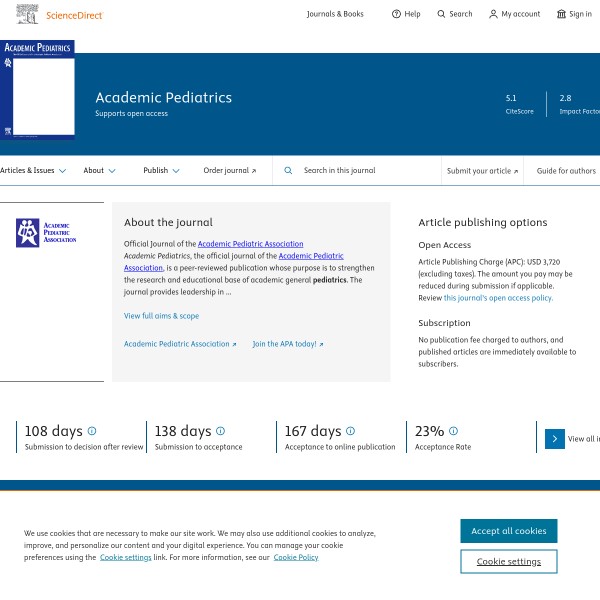
Task: Open My account person icon
Action: click(x=493, y=14)
